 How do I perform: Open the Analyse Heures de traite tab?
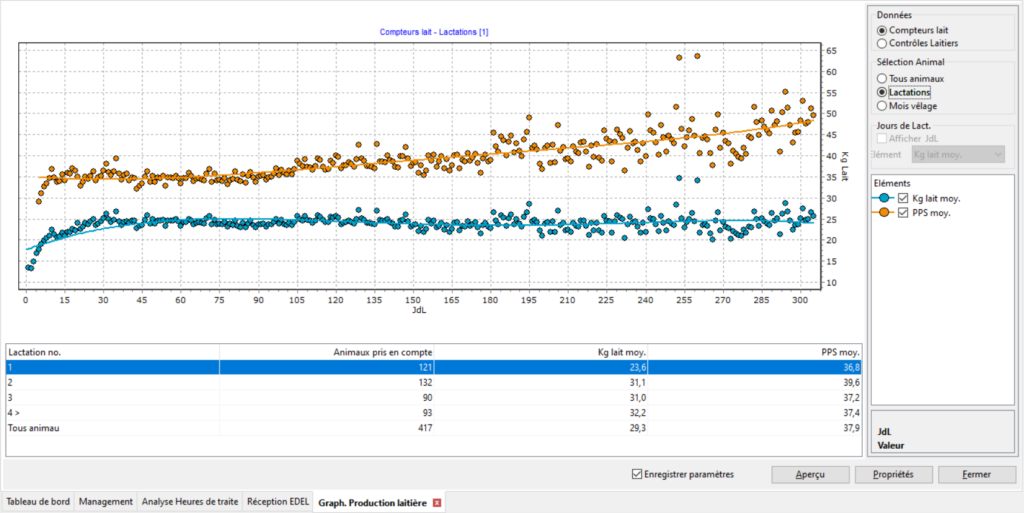190,502
